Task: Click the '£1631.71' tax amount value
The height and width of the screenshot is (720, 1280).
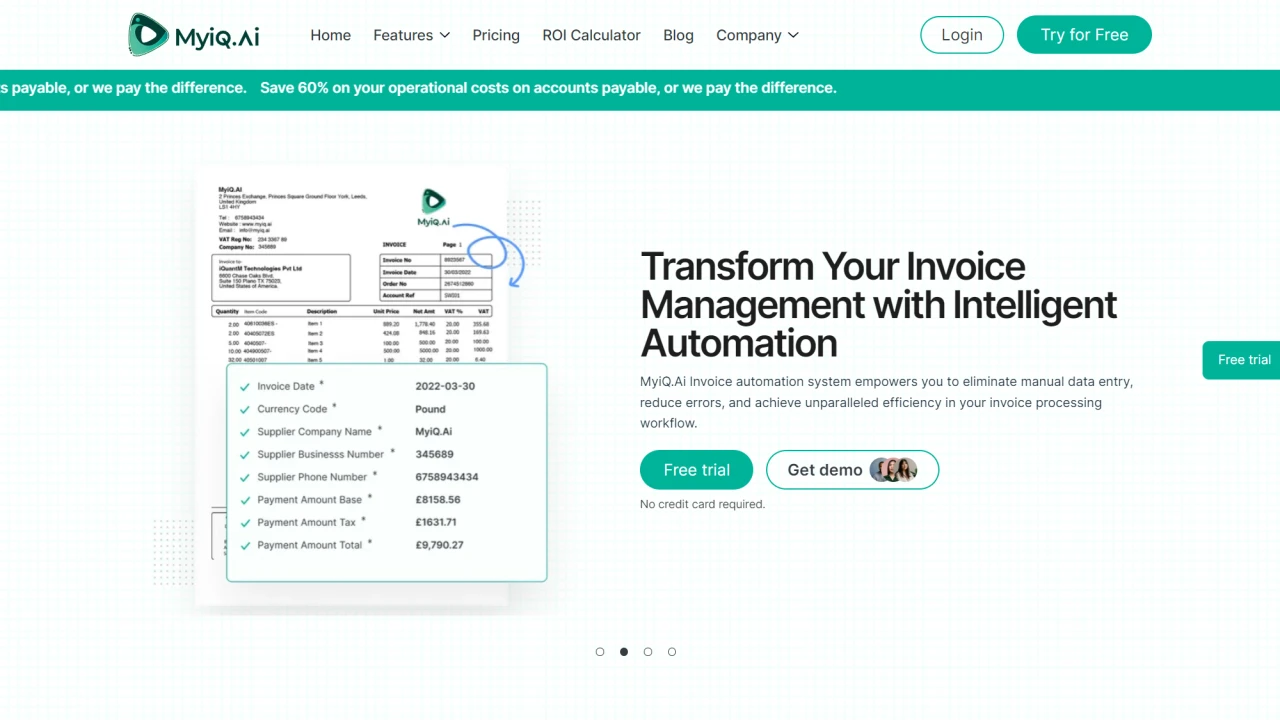Action: pos(436,522)
